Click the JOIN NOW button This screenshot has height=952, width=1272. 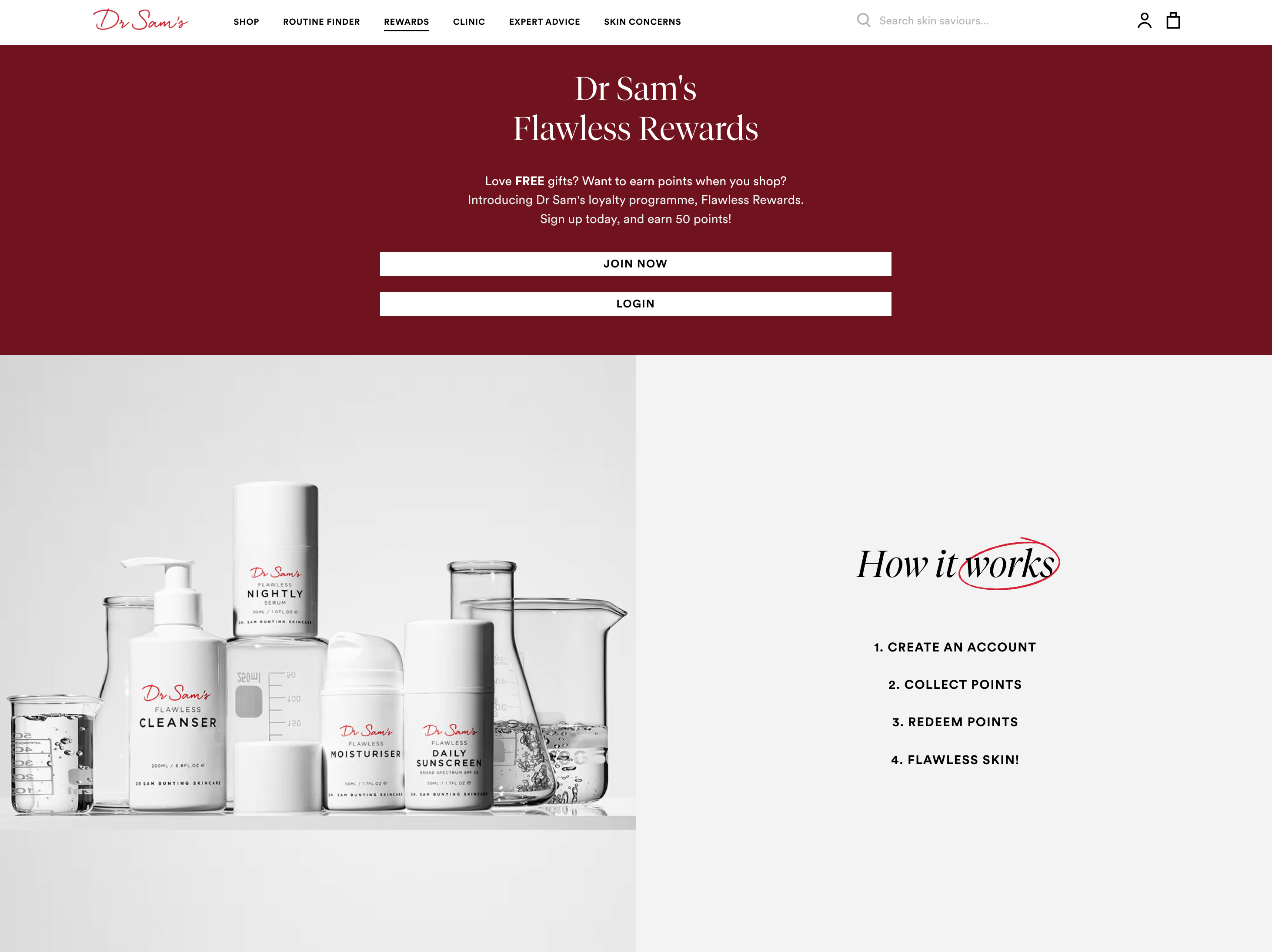[636, 264]
